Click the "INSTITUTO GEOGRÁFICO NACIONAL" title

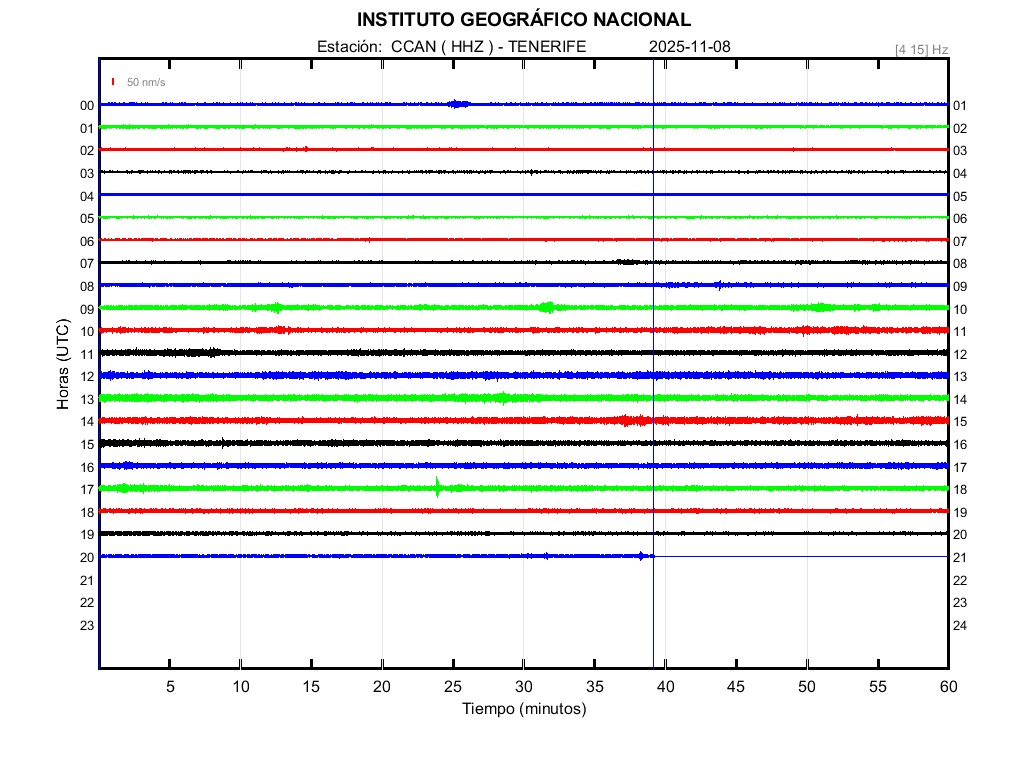[524, 20]
